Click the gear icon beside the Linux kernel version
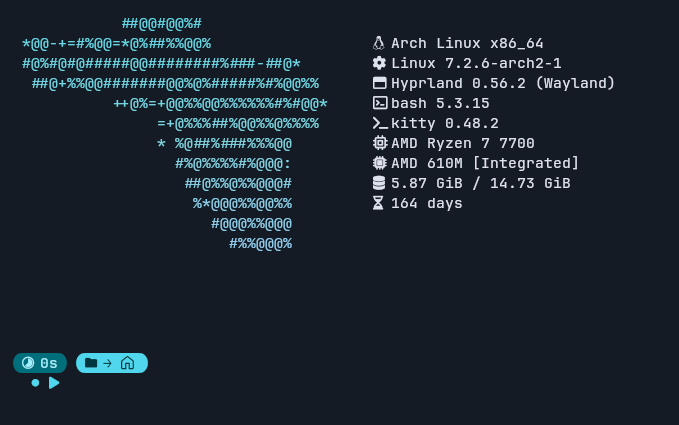The image size is (679, 425). coord(379,63)
